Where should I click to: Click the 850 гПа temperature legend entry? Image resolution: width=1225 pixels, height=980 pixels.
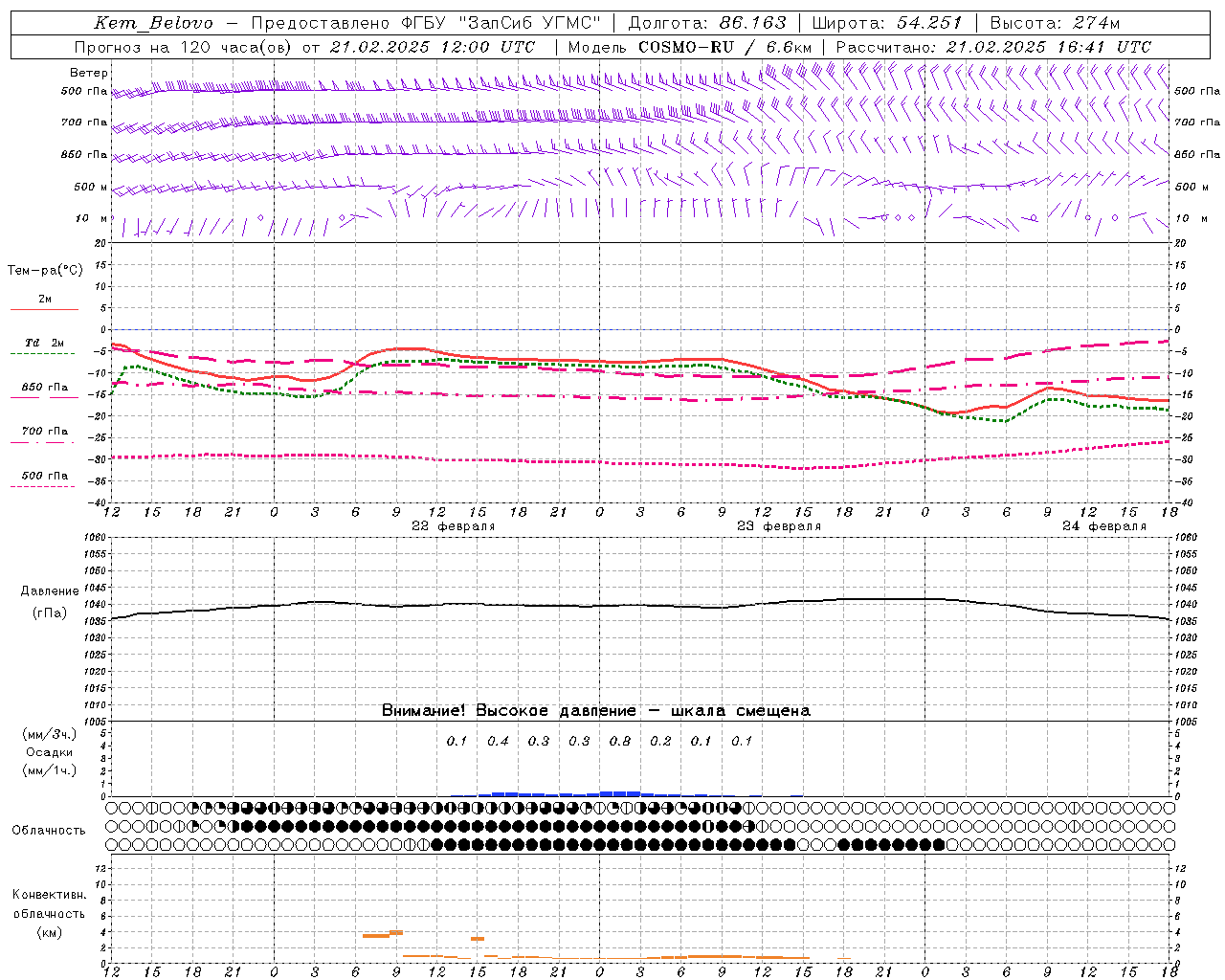(44, 388)
